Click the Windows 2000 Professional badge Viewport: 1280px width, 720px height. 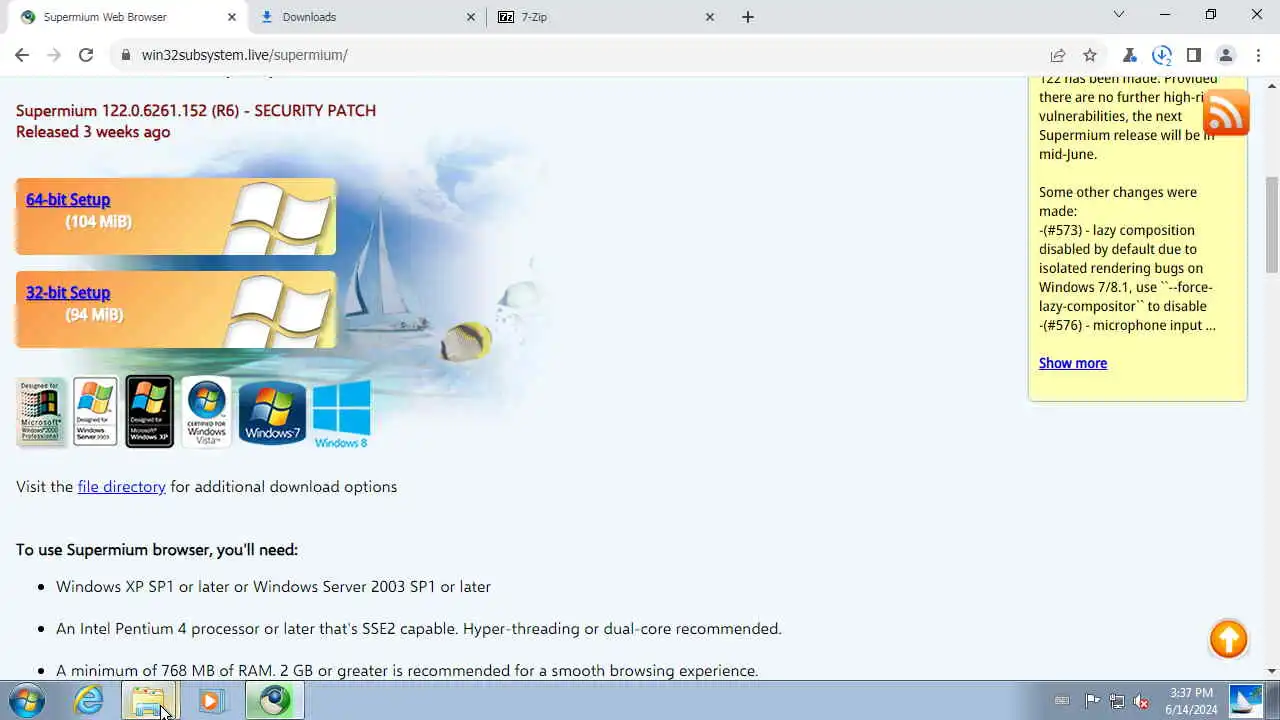tap(42, 412)
